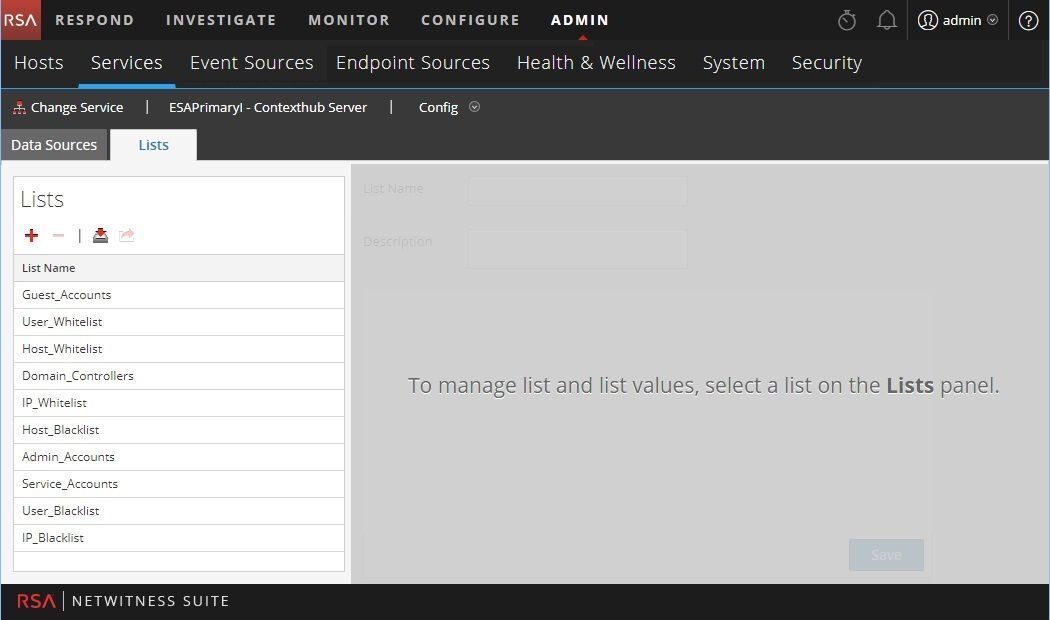
Task: Switch to the Data Sources tab
Action: click(54, 145)
